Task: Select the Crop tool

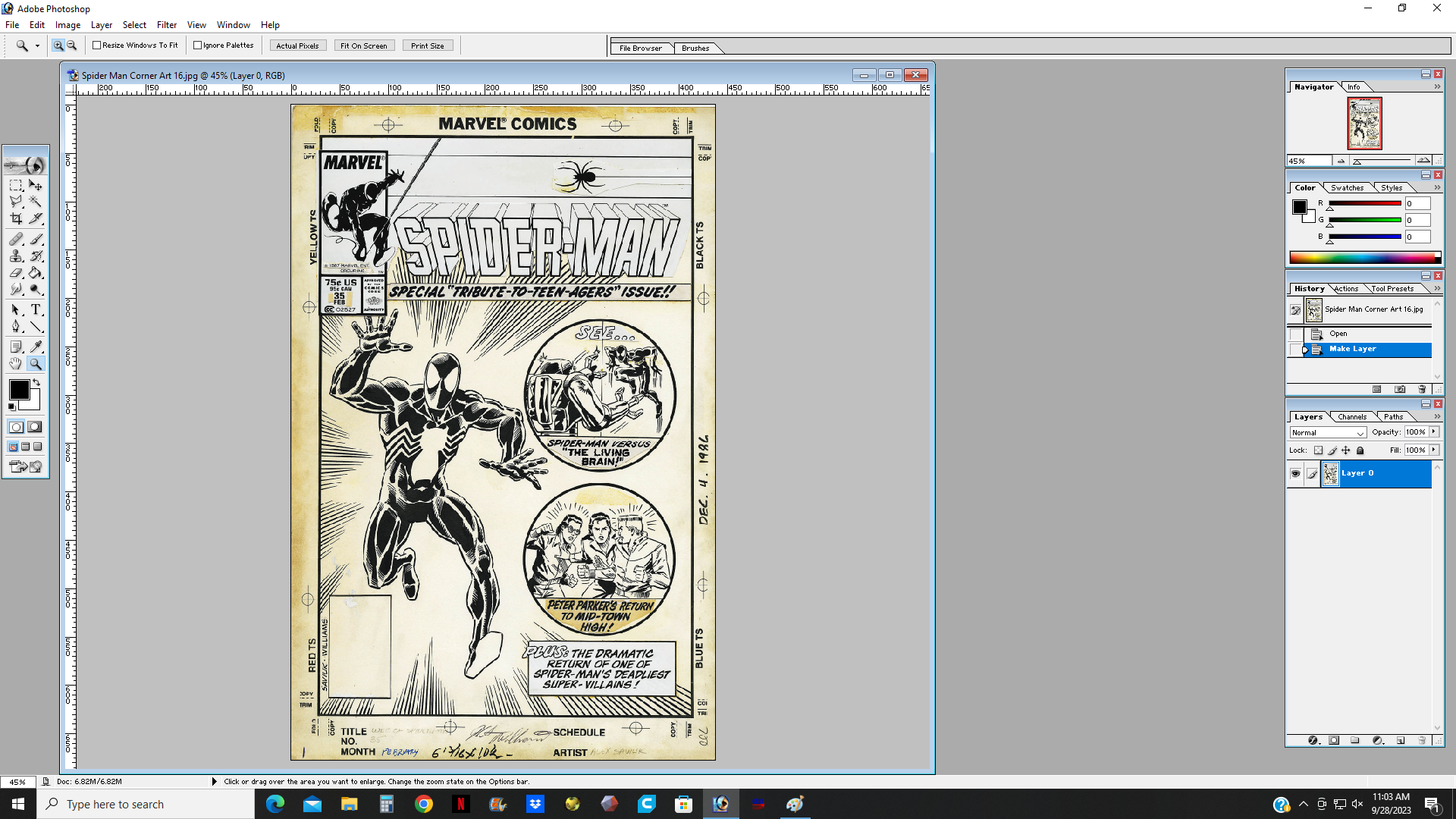Action: pyautogui.click(x=16, y=218)
